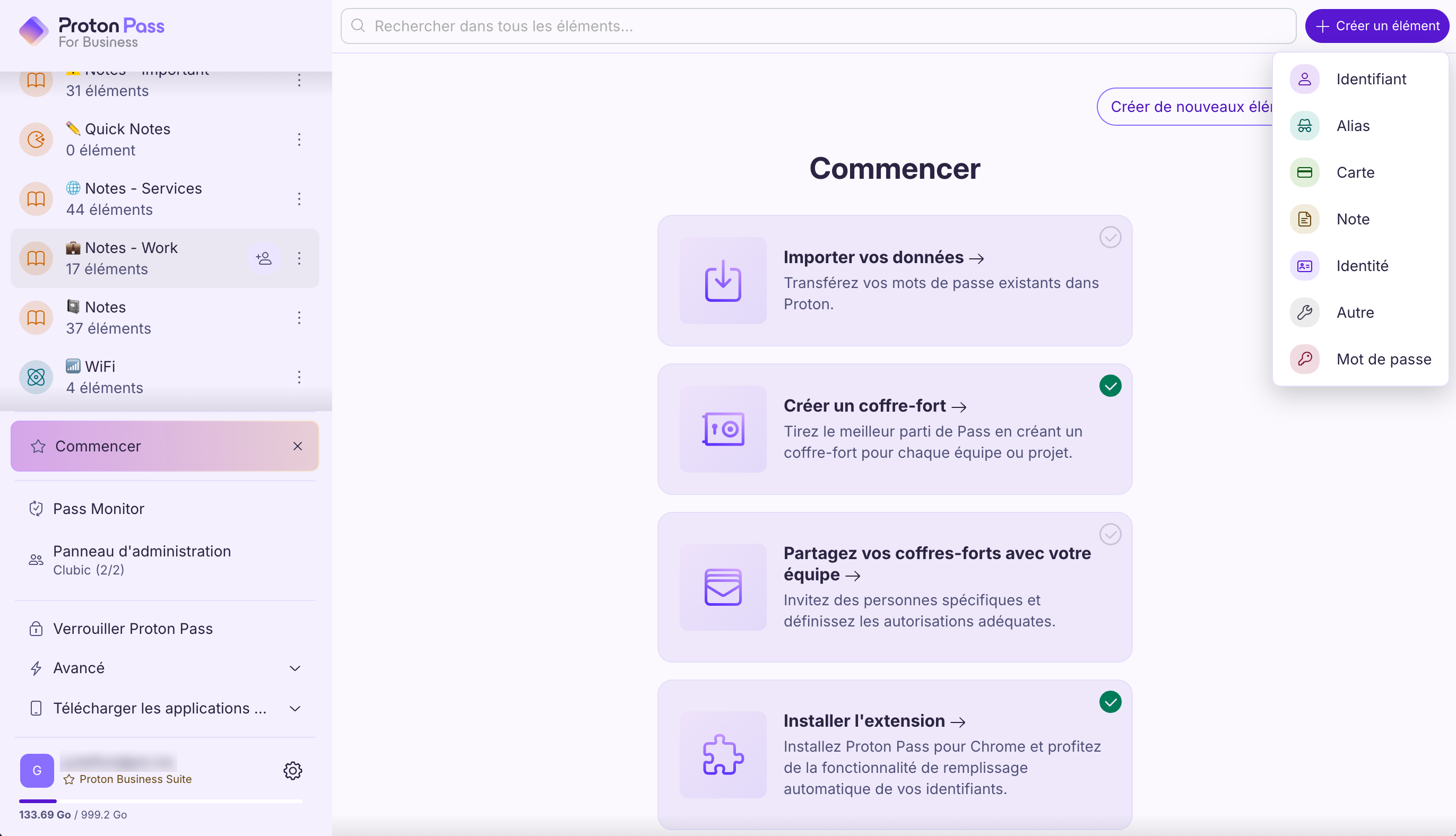
Task: Click the Pass Monitor shield icon
Action: point(36,509)
